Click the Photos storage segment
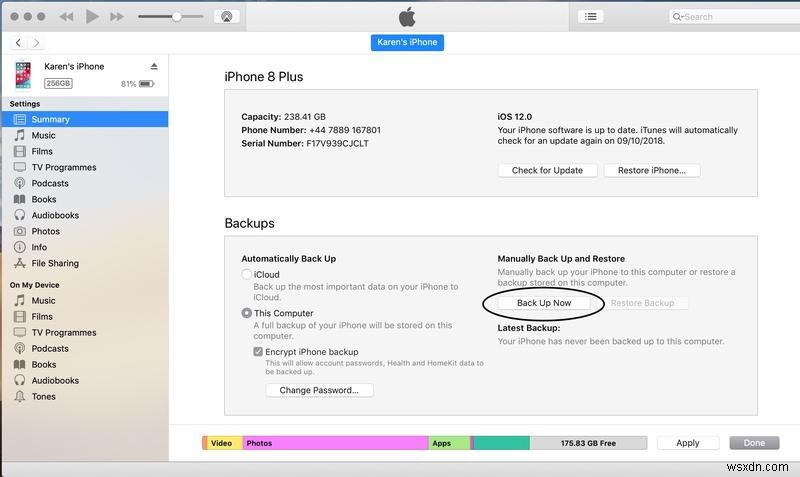800x477 pixels. point(335,443)
